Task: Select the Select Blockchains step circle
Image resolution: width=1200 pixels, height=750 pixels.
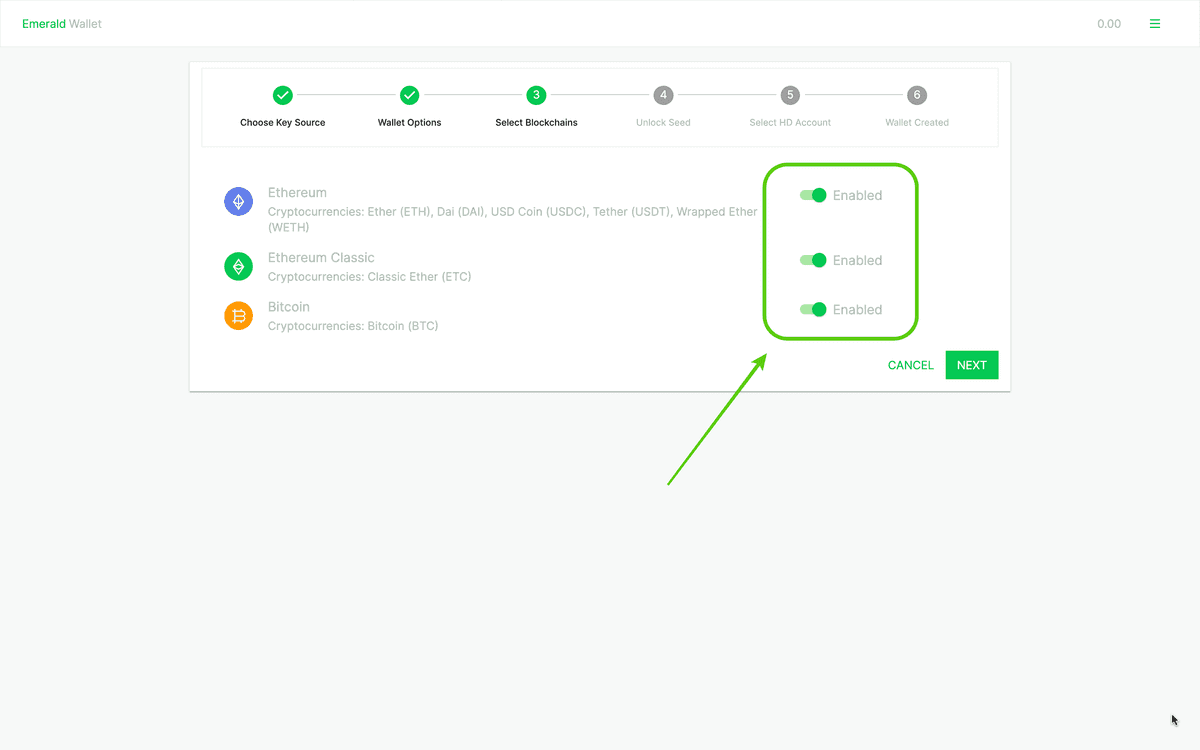Action: (x=536, y=95)
